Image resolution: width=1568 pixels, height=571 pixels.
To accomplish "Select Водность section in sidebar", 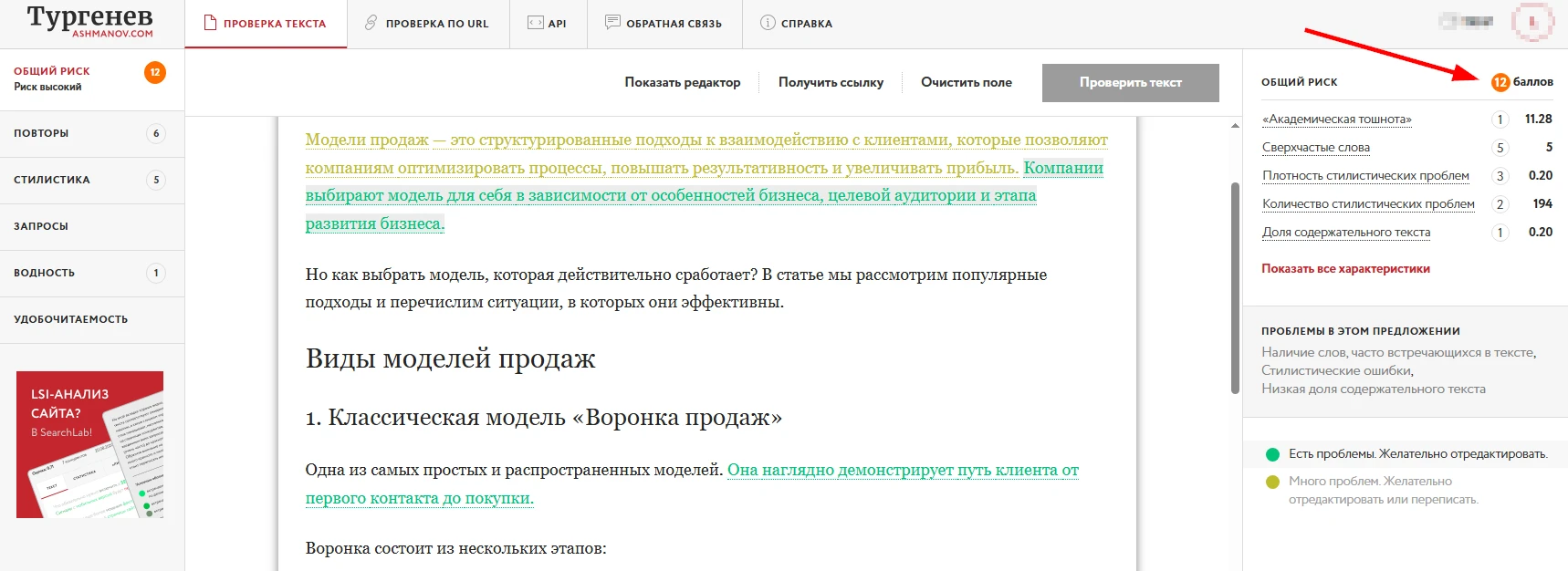I will click(x=92, y=273).
